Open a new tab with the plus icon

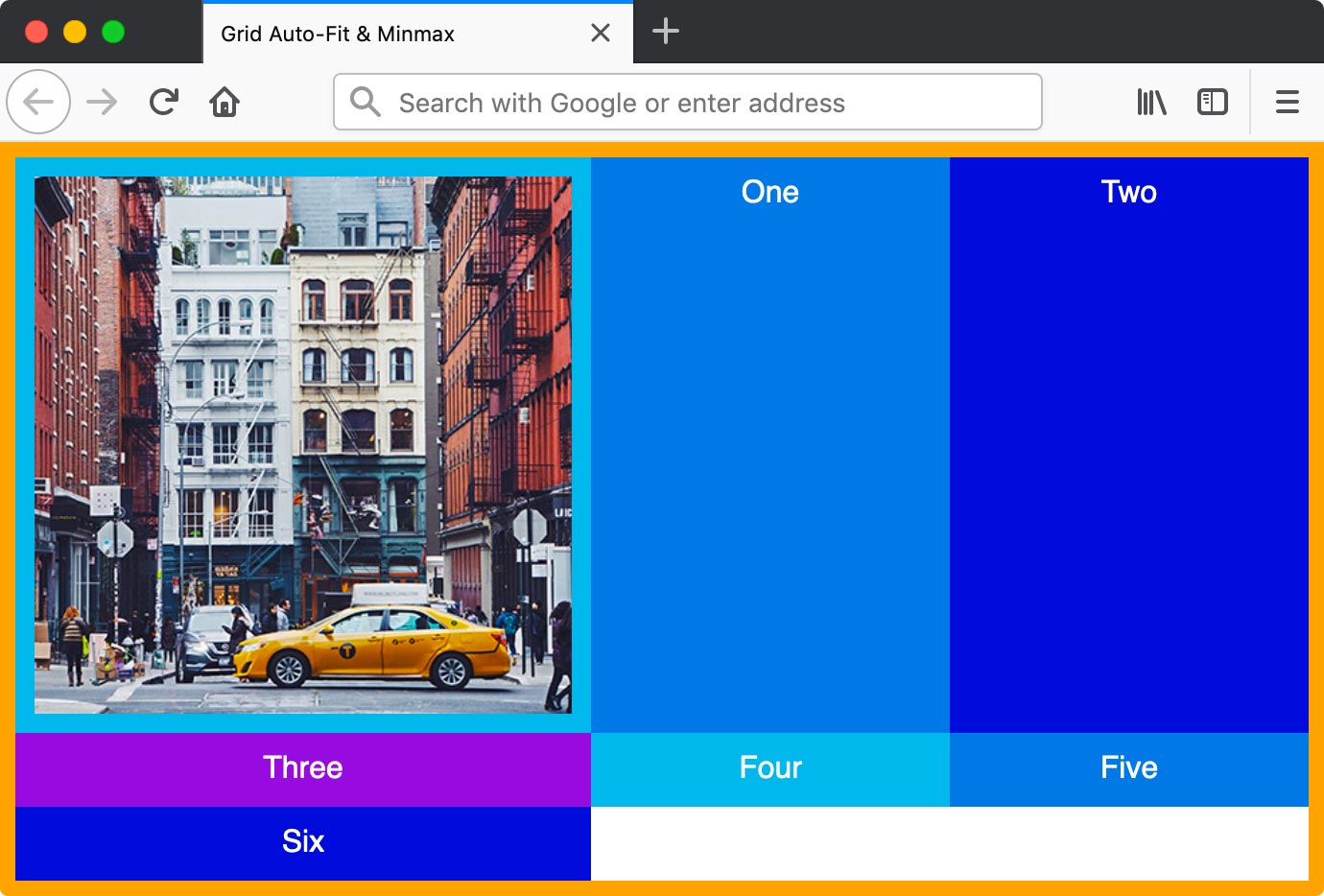(x=665, y=32)
